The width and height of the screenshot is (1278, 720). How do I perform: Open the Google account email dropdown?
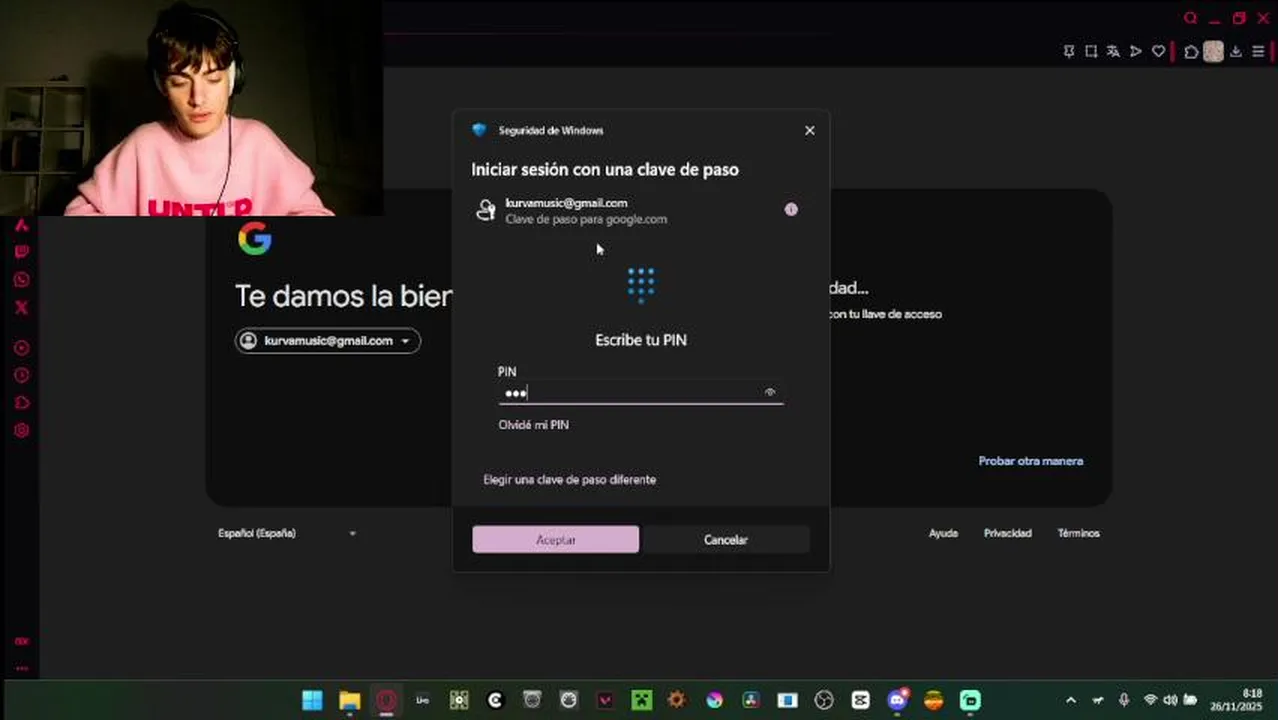pos(328,341)
